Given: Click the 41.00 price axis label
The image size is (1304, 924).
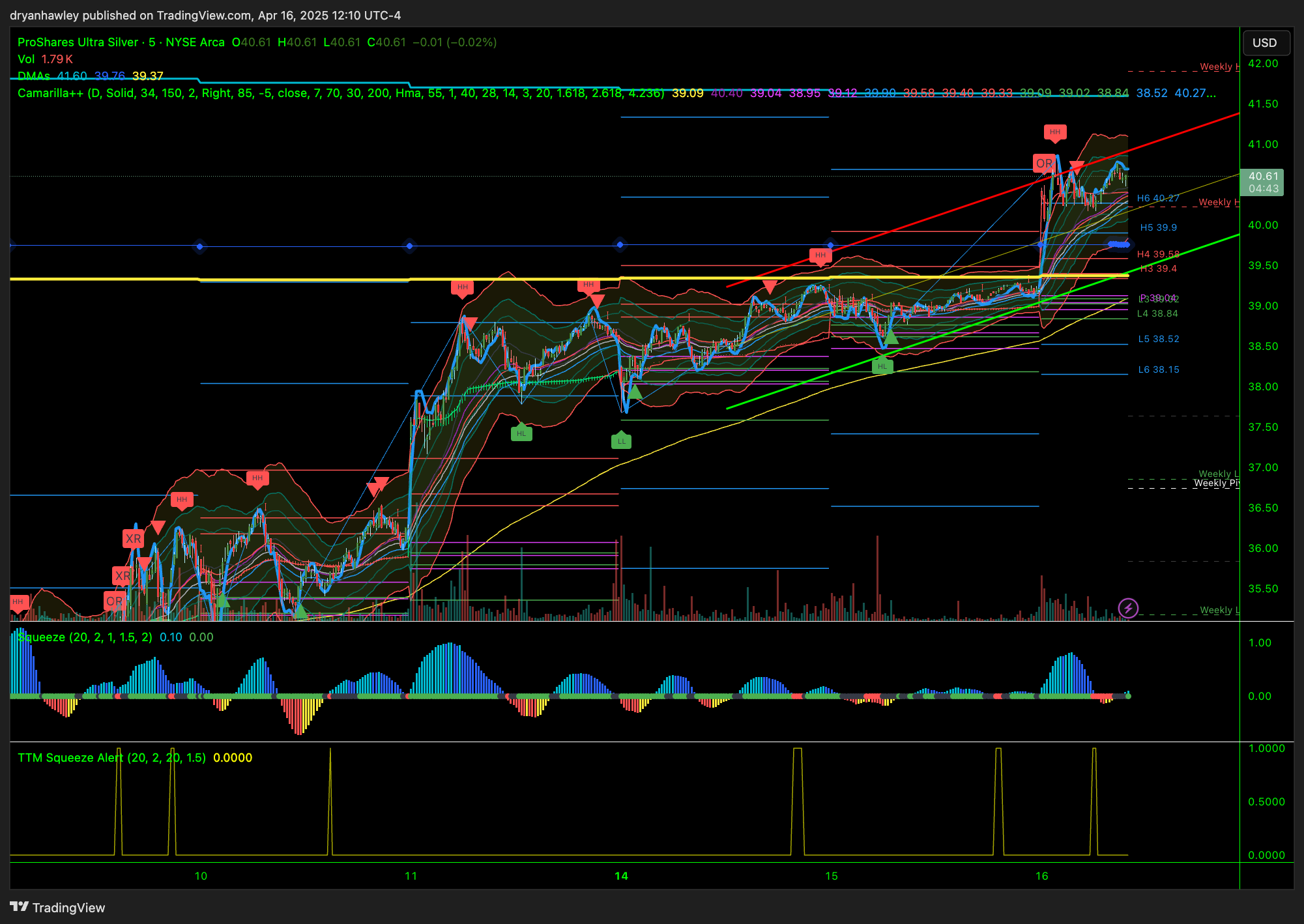Looking at the screenshot, I should pos(1262,145).
